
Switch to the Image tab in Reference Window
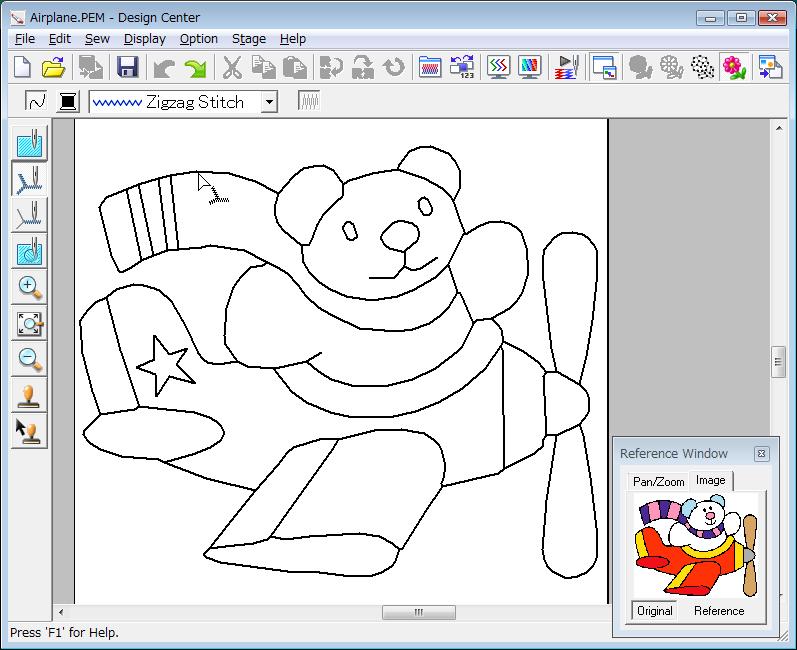(711, 480)
